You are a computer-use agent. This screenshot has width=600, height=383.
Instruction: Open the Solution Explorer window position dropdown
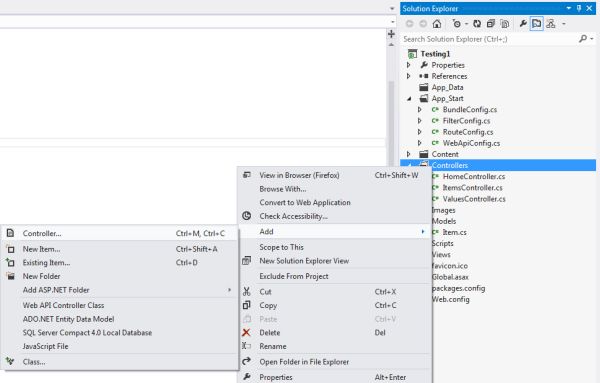pos(569,8)
